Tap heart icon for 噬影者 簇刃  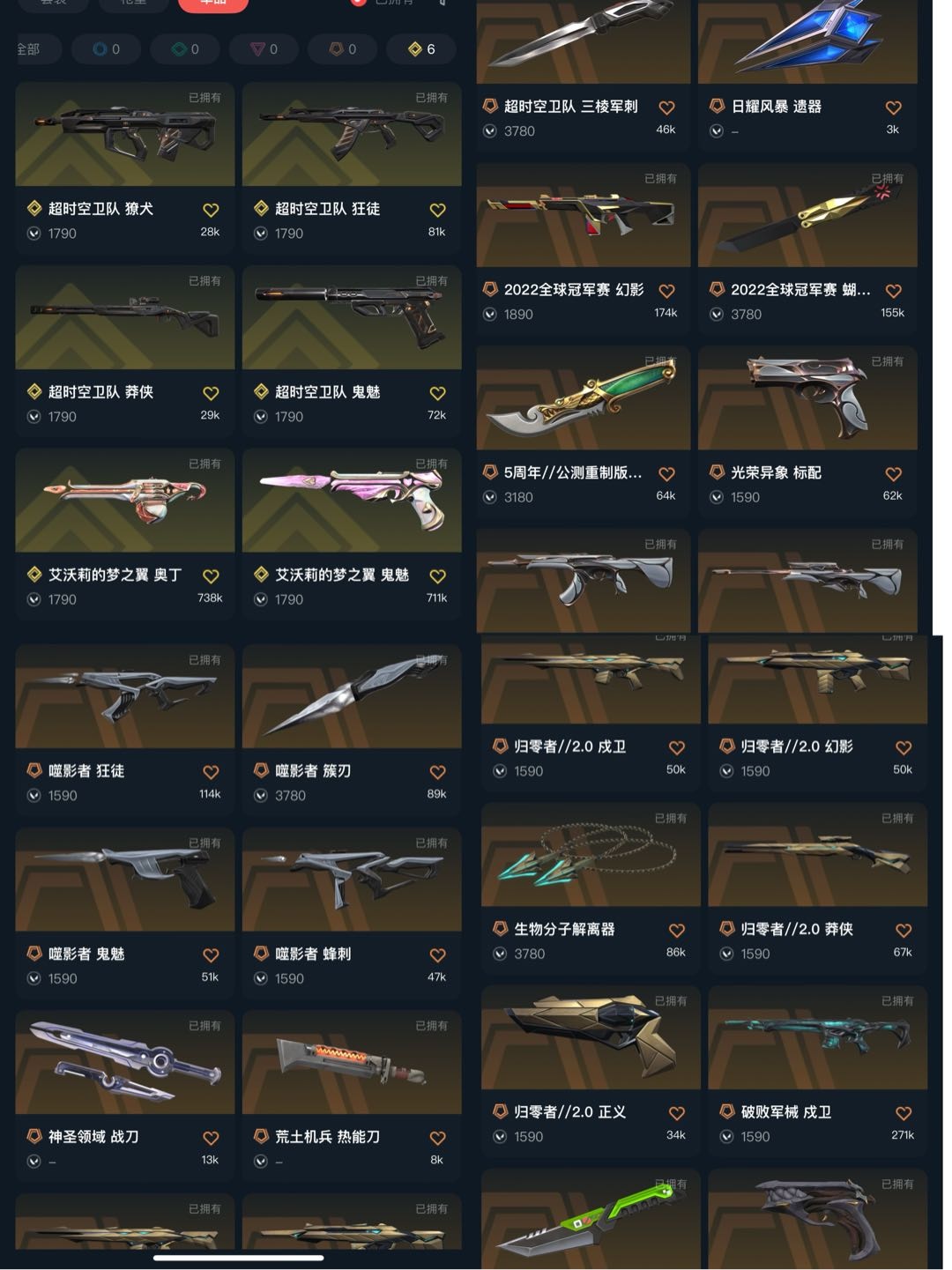click(437, 772)
